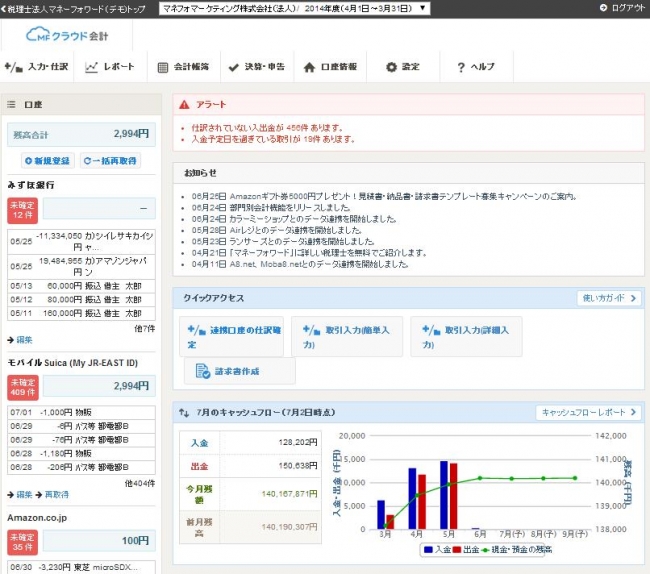This screenshot has width=650, height=574.
Task: Open the レポート menu
Action: [x=109, y=67]
